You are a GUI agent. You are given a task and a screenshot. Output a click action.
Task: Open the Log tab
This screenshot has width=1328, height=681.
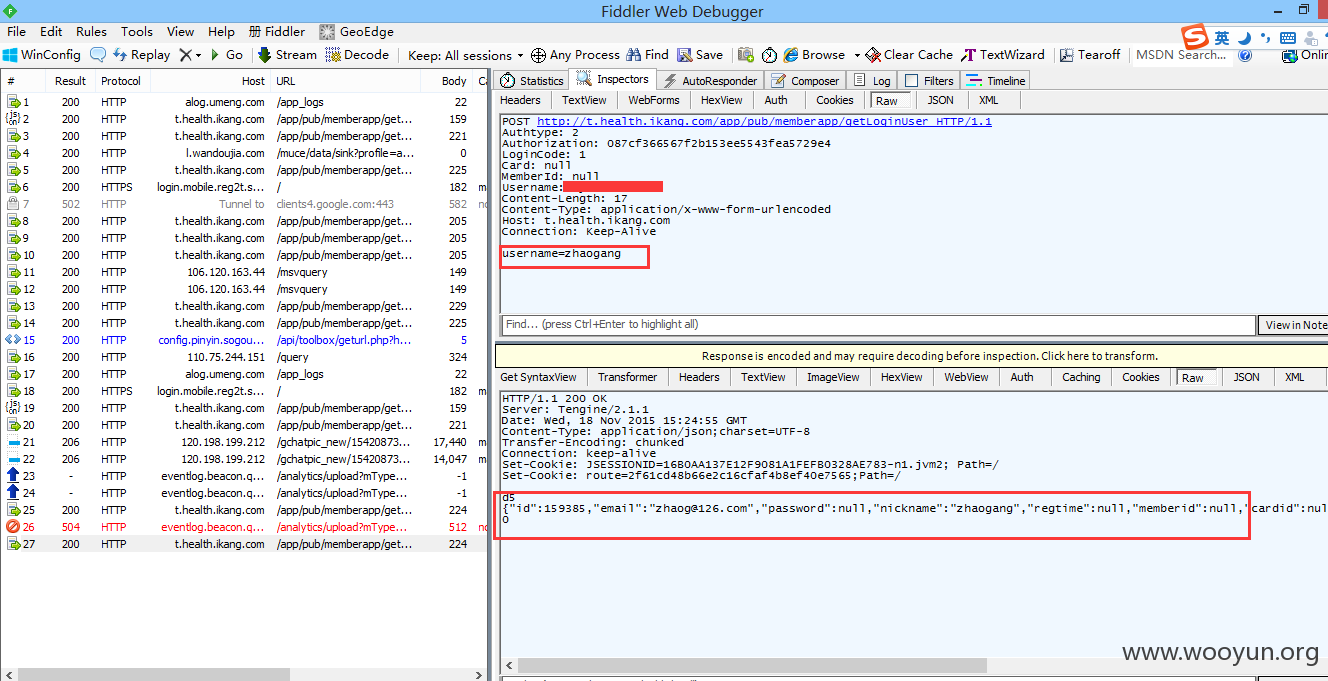(x=871, y=81)
